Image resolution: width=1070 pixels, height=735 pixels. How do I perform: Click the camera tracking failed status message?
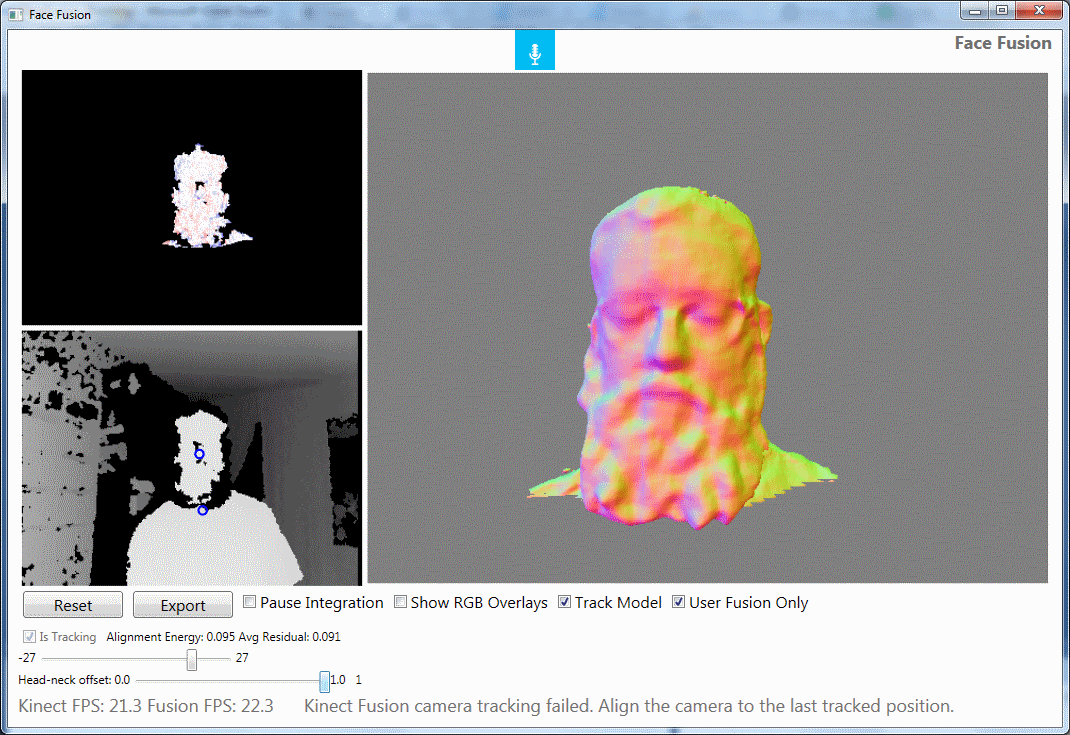(x=628, y=706)
